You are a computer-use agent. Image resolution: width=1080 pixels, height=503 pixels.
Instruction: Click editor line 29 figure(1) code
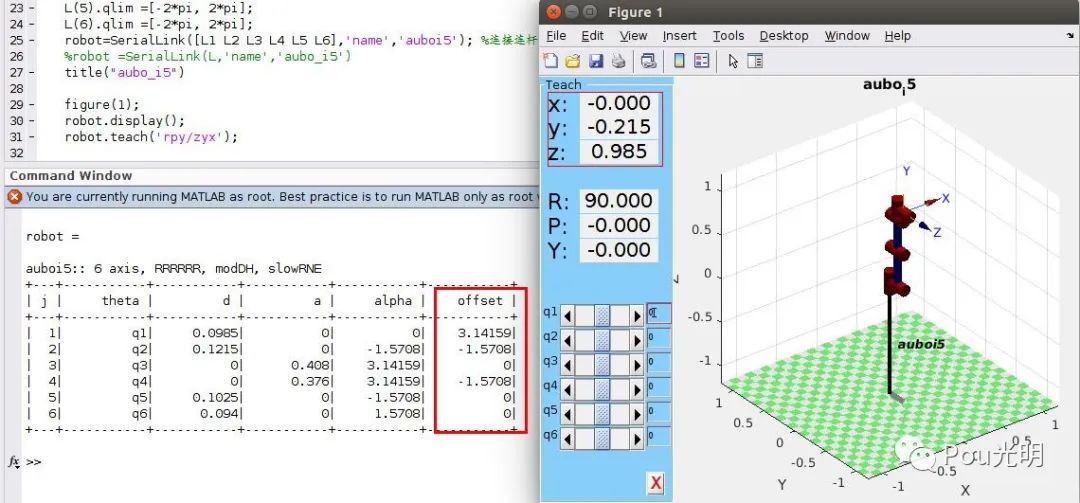(102, 105)
